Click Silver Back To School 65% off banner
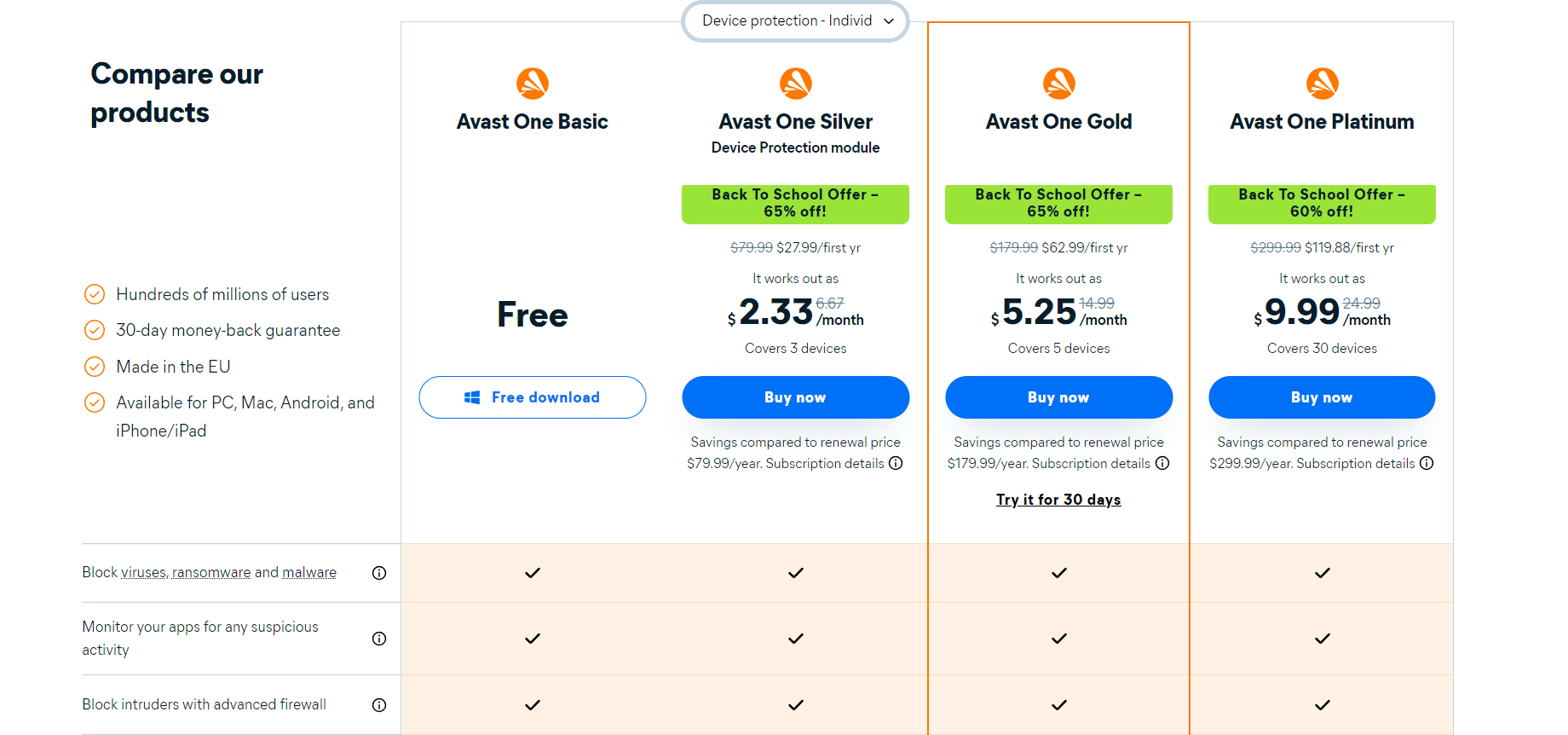Image resolution: width=1568 pixels, height=735 pixels. coord(795,204)
